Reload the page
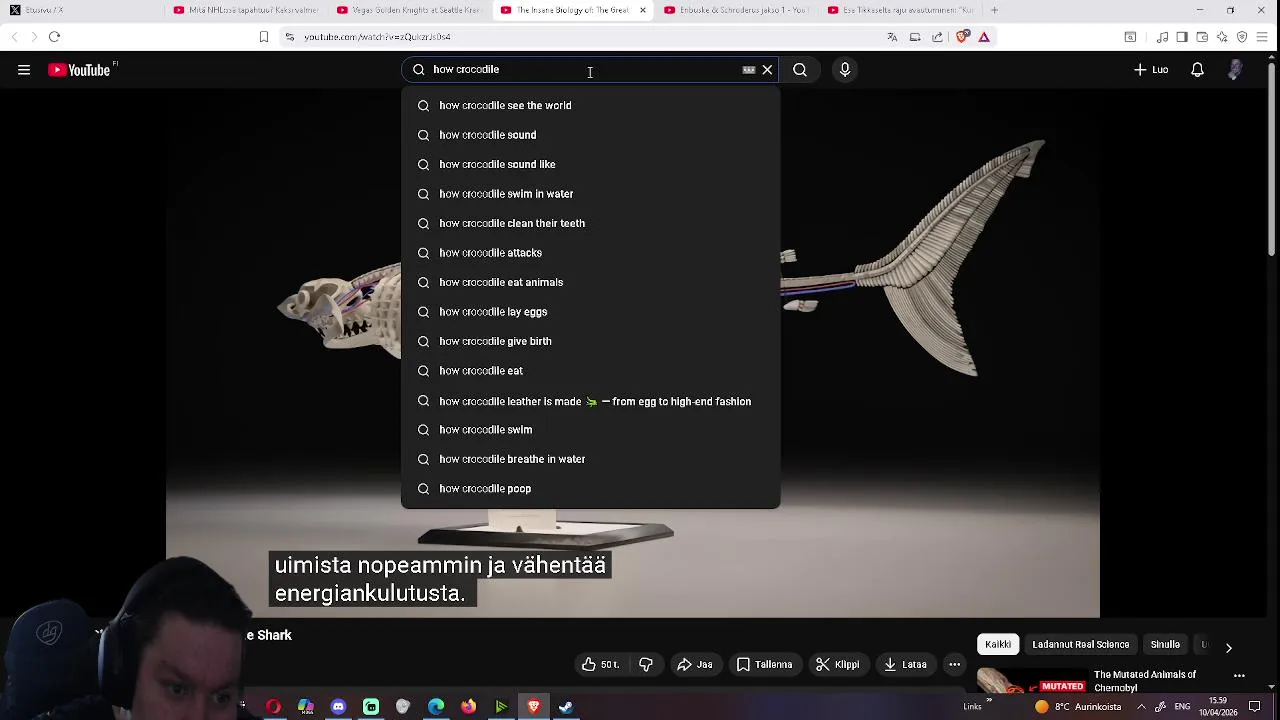 point(55,37)
